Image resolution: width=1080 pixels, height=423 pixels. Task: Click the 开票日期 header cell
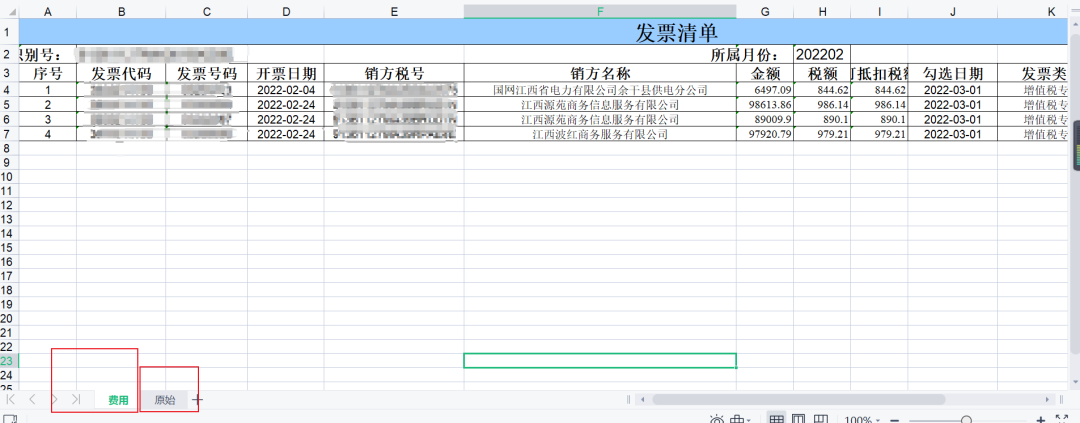click(286, 73)
